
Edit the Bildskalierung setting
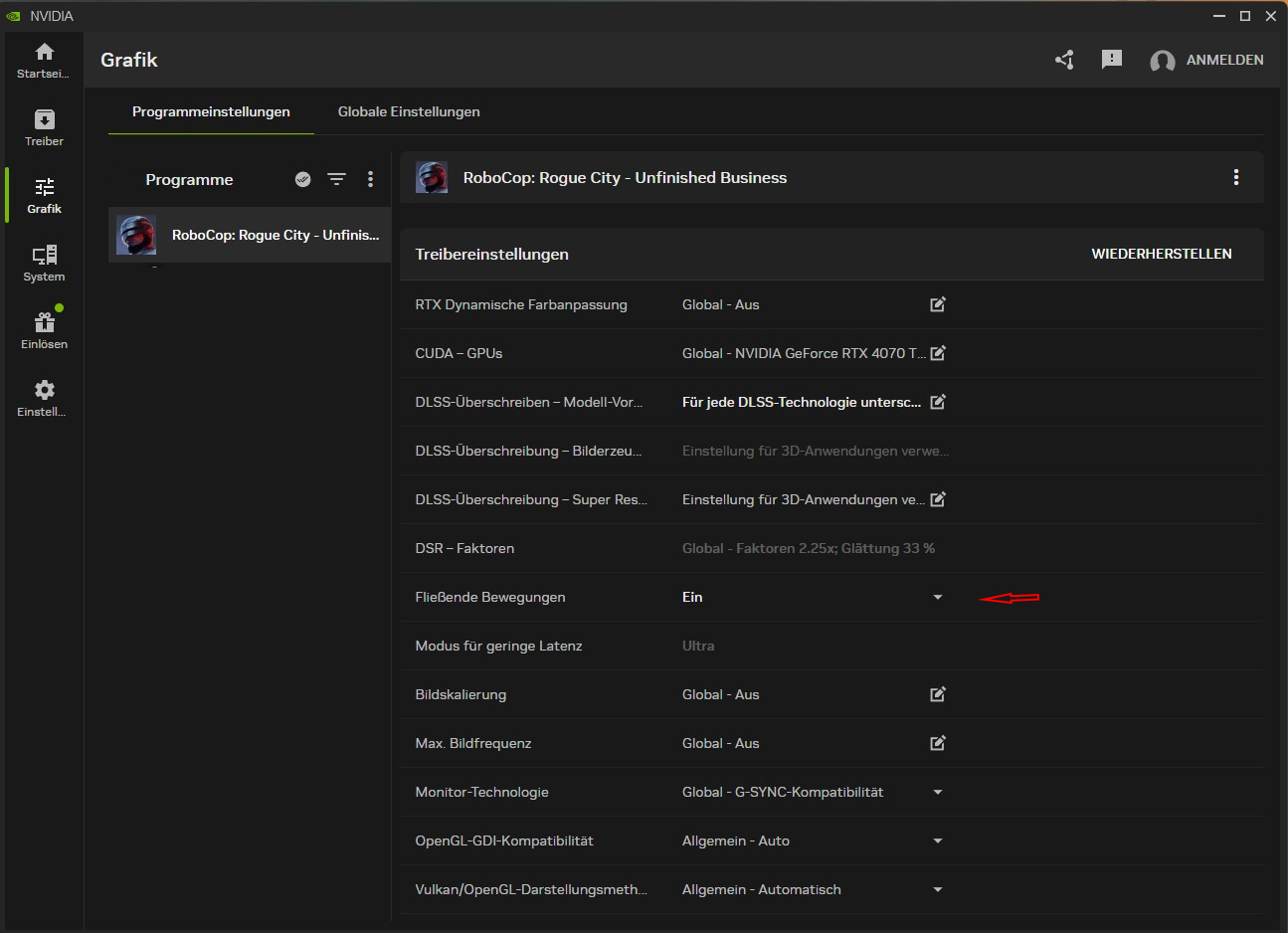click(x=938, y=694)
